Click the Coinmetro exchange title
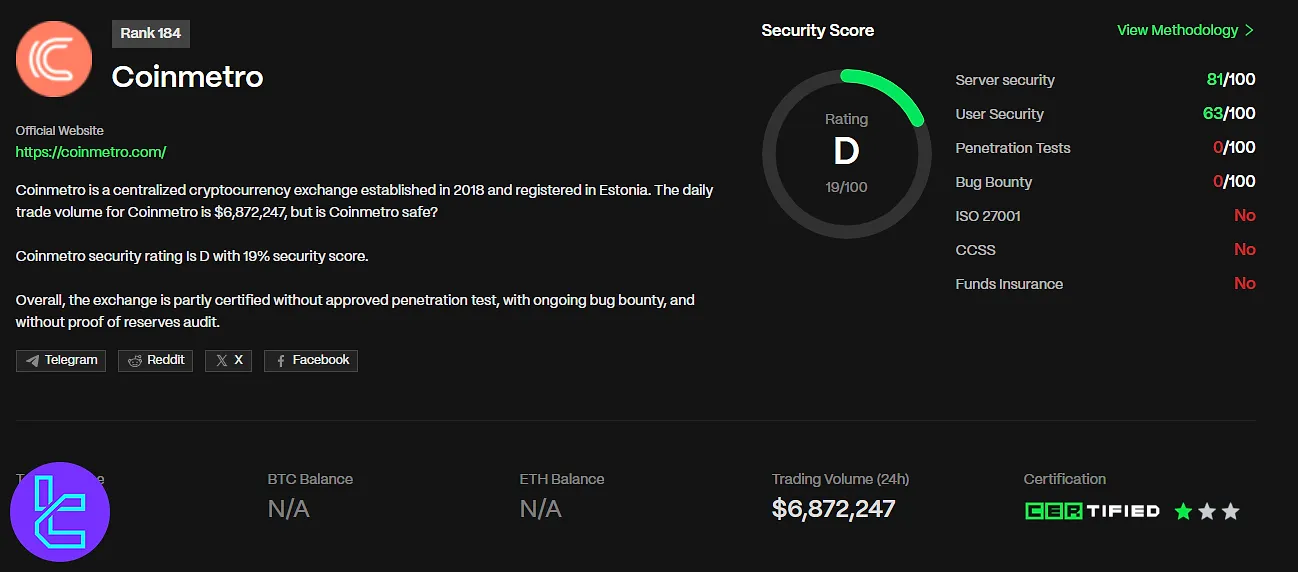Viewport: 1298px width, 572px height. click(x=187, y=77)
